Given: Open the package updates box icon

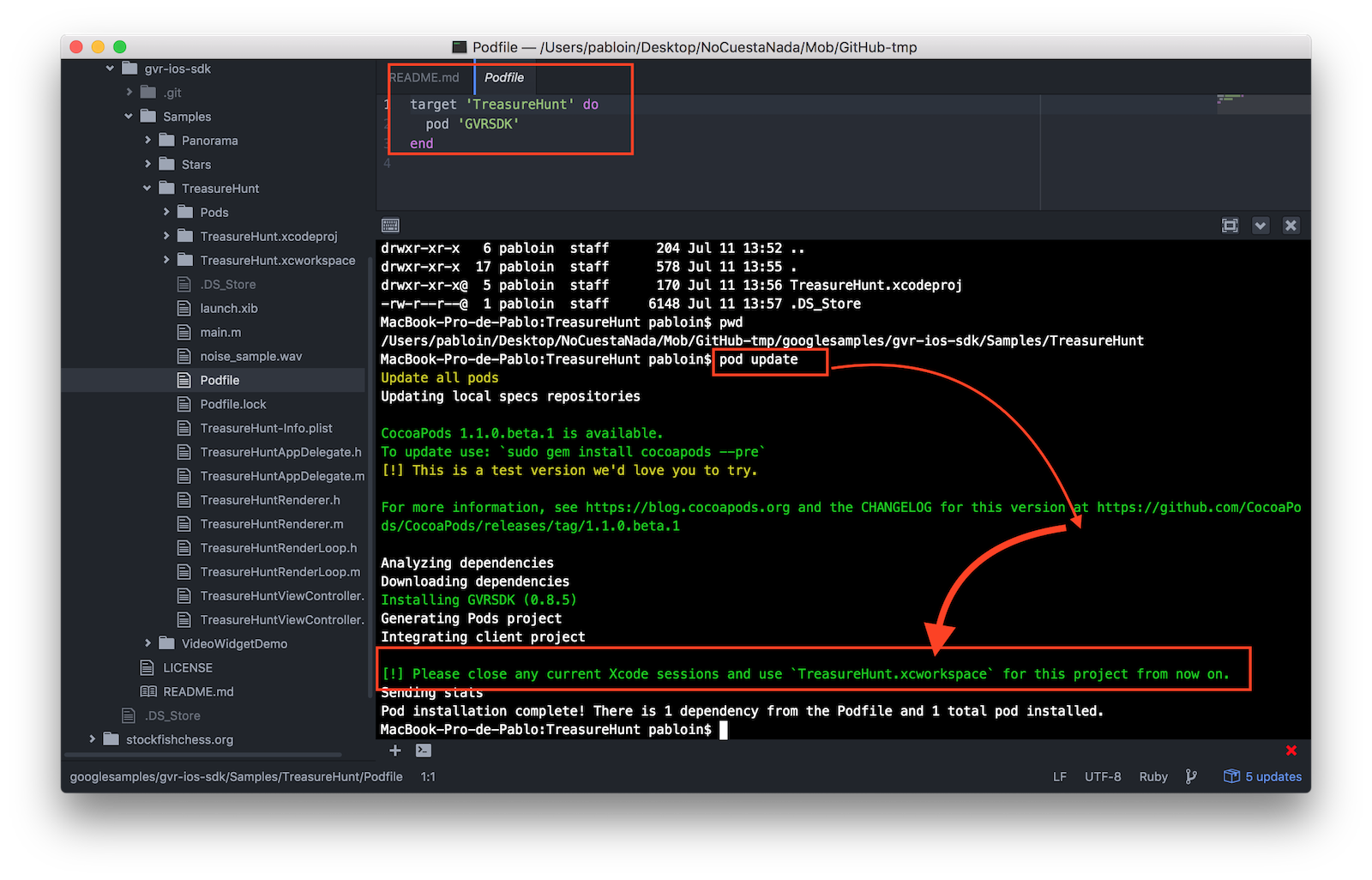Looking at the screenshot, I should click(x=1231, y=776).
